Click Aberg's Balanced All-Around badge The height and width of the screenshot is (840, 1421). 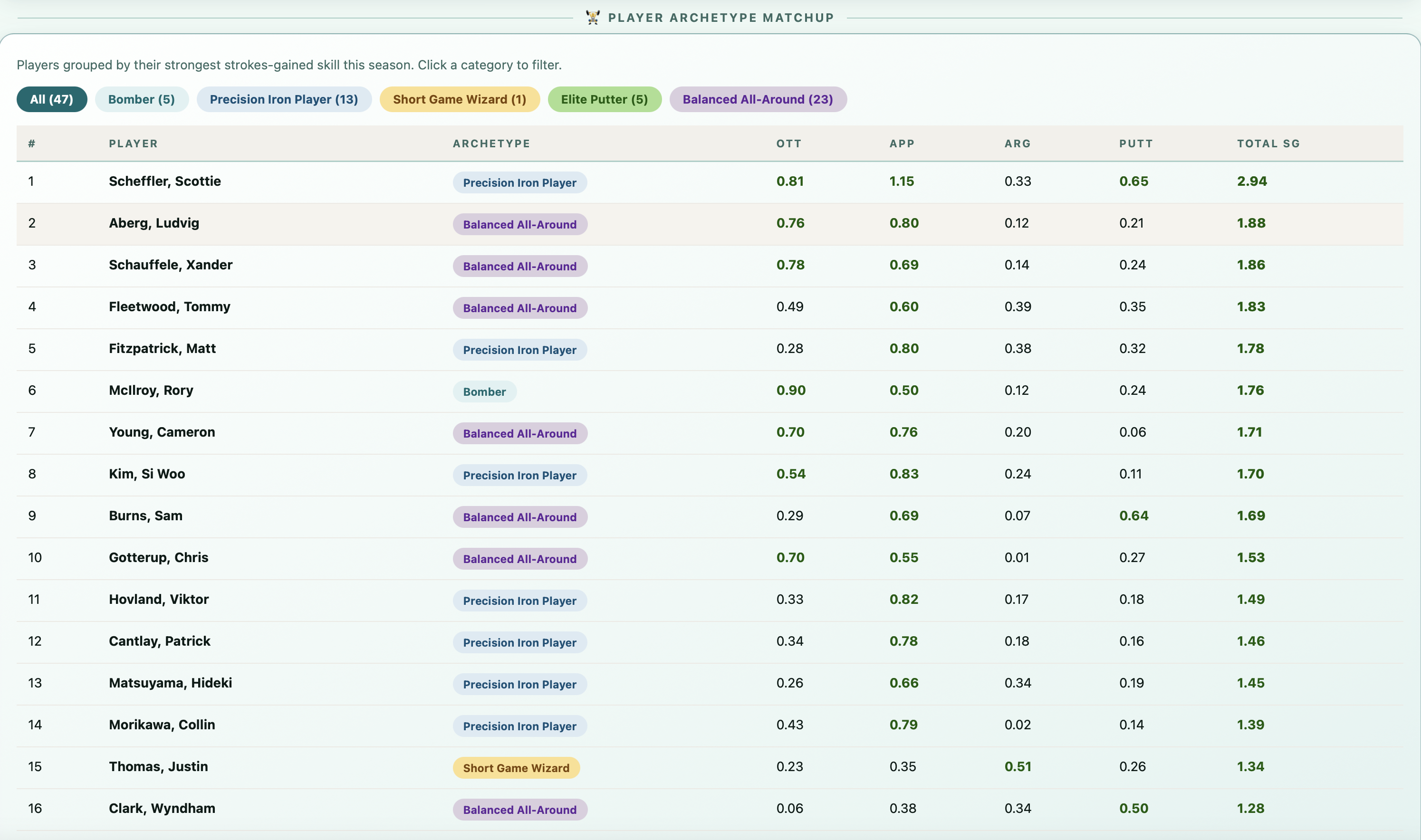click(x=520, y=225)
